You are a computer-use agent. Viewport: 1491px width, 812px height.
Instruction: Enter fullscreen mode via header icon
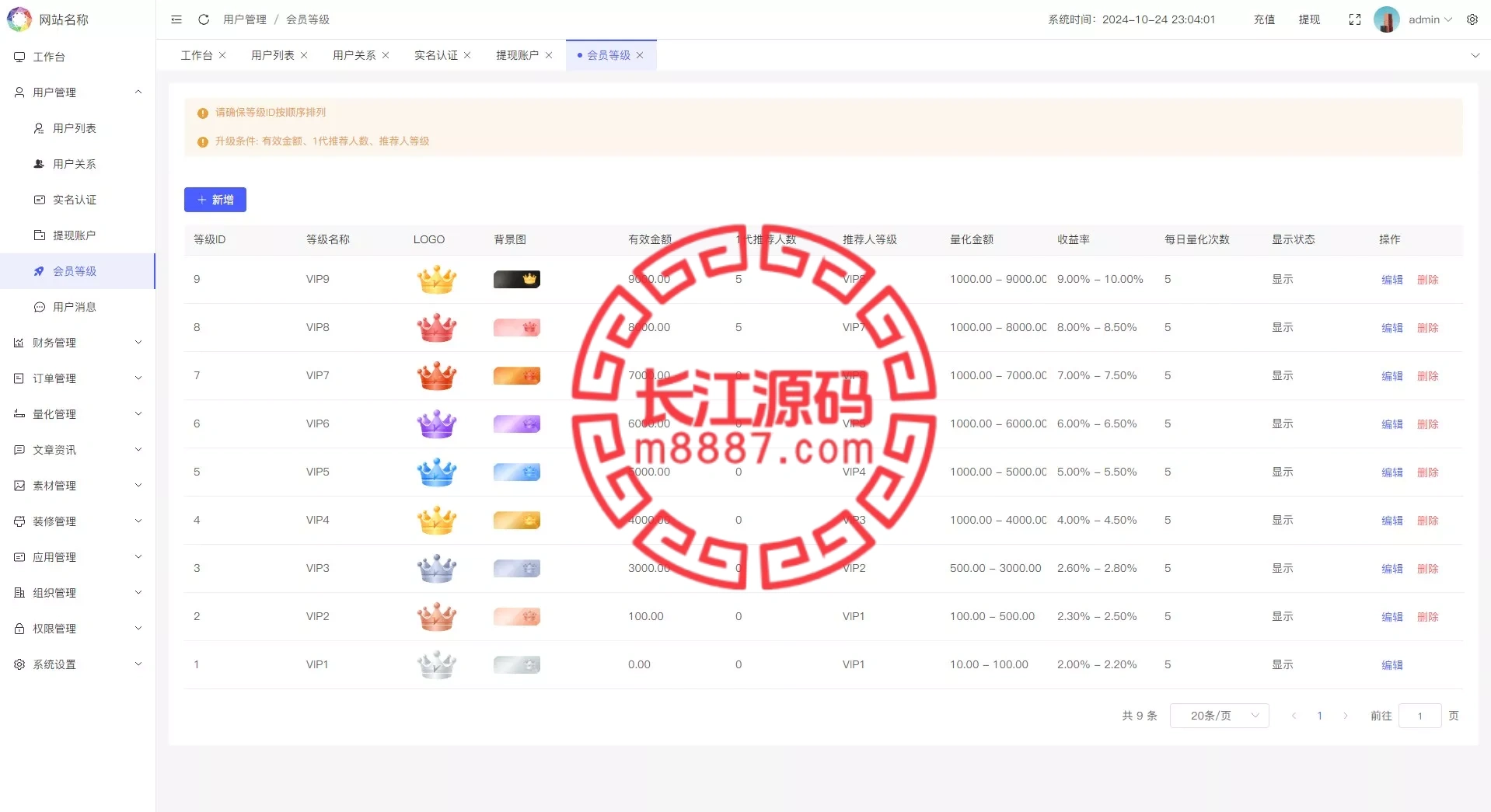click(1355, 19)
